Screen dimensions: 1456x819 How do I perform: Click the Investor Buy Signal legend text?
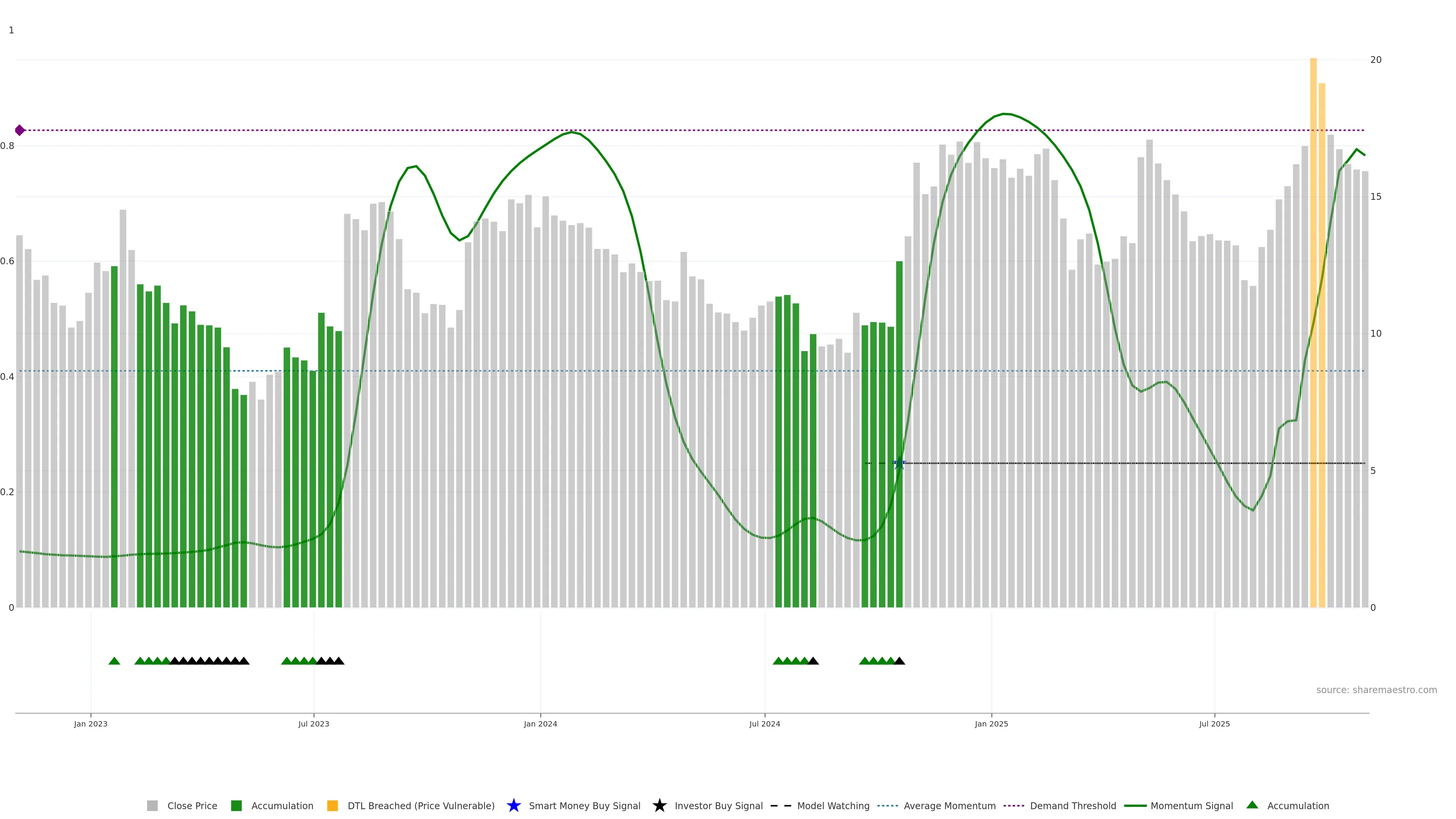point(719,805)
